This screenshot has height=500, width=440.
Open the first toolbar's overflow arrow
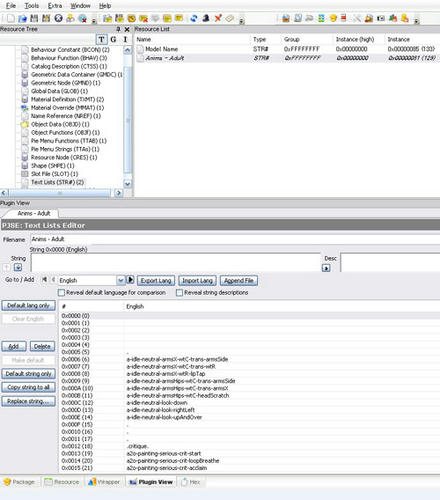tap(94, 21)
